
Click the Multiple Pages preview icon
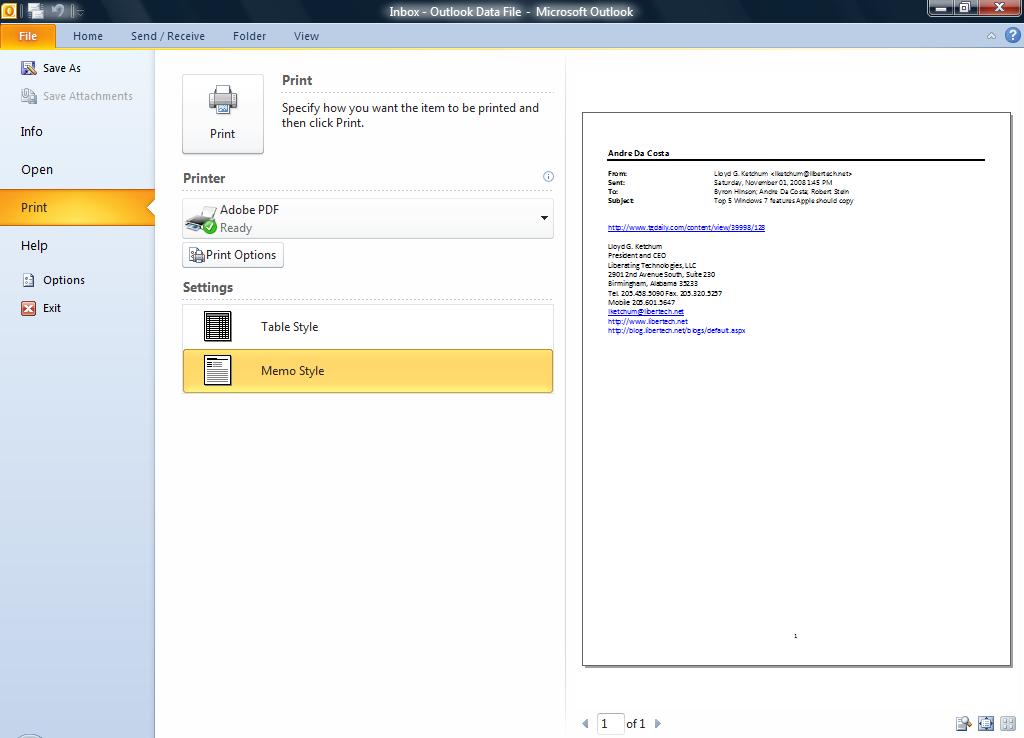[x=1008, y=724]
